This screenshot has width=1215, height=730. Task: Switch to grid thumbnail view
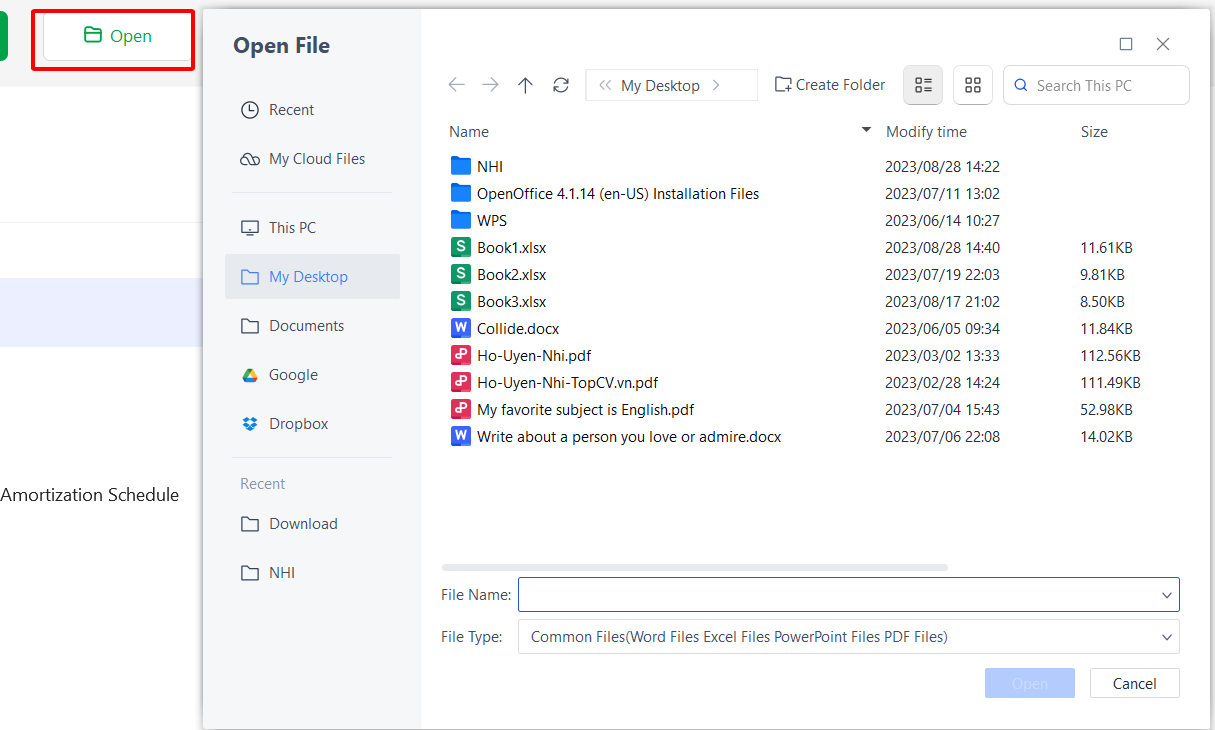(972, 85)
